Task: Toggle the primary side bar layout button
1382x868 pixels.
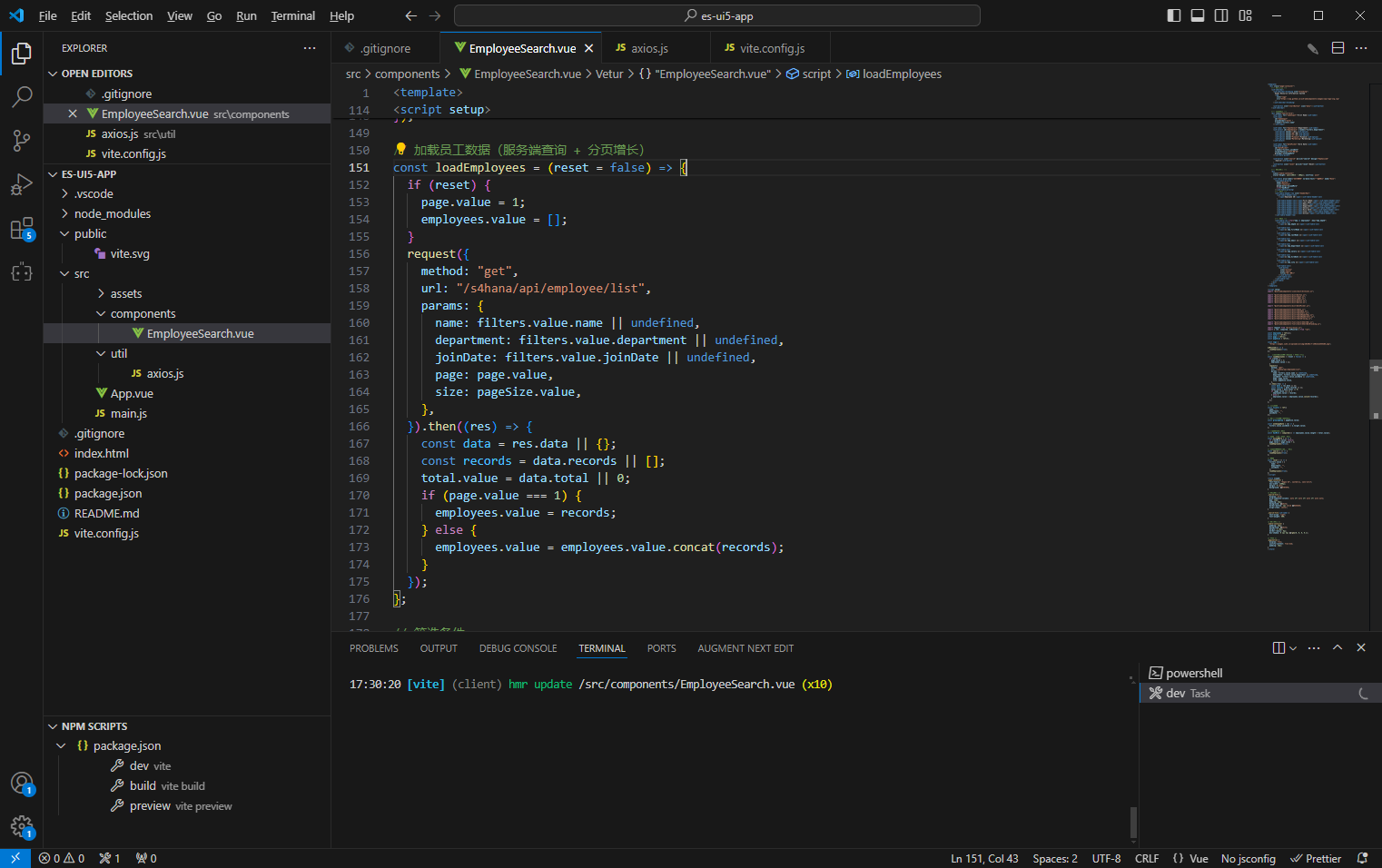Action: pos(1174,15)
